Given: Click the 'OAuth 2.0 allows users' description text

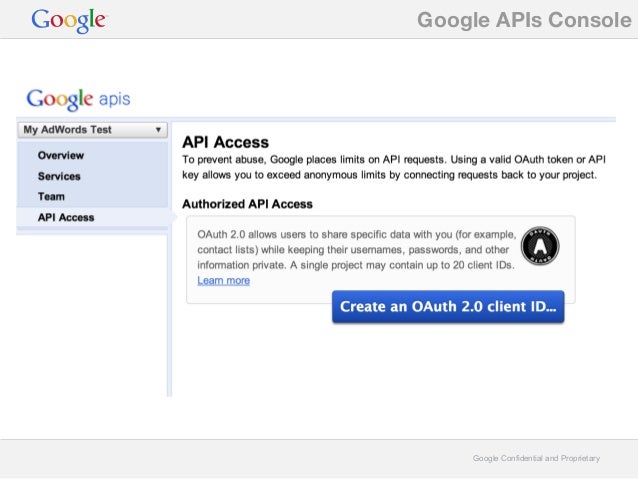Looking at the screenshot, I should pos(356,250).
